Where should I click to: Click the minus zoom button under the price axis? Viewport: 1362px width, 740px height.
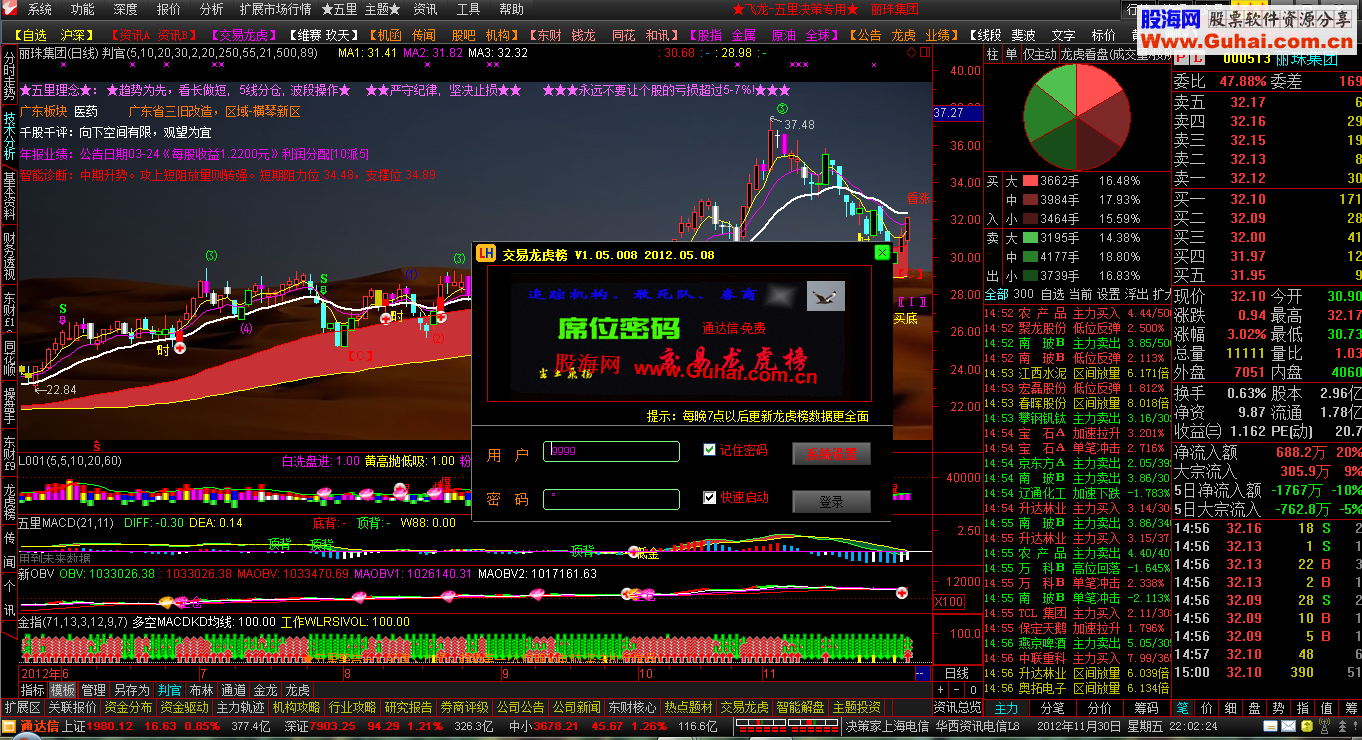957,690
